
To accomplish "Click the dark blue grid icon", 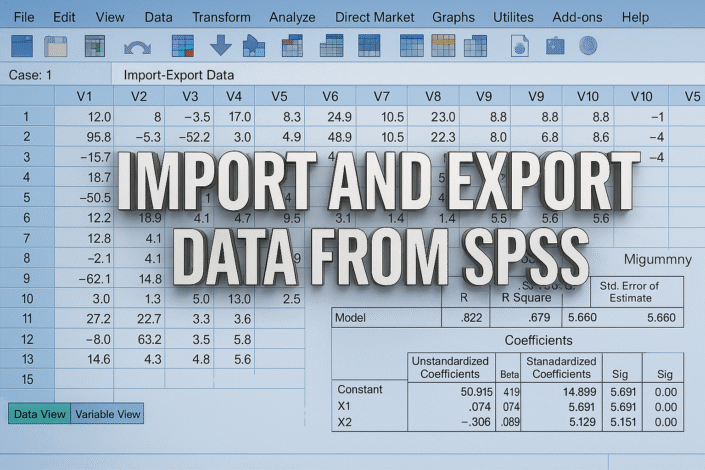I will tap(369, 46).
